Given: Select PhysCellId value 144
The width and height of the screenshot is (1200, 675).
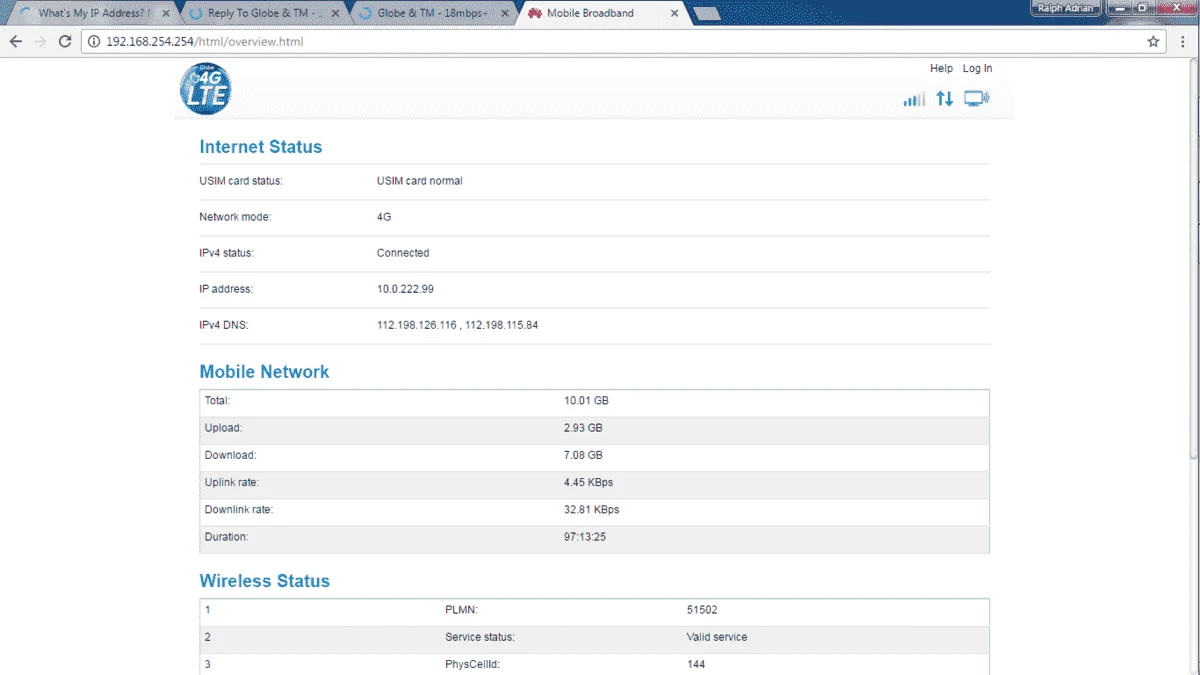Looking at the screenshot, I should pyautogui.click(x=696, y=664).
